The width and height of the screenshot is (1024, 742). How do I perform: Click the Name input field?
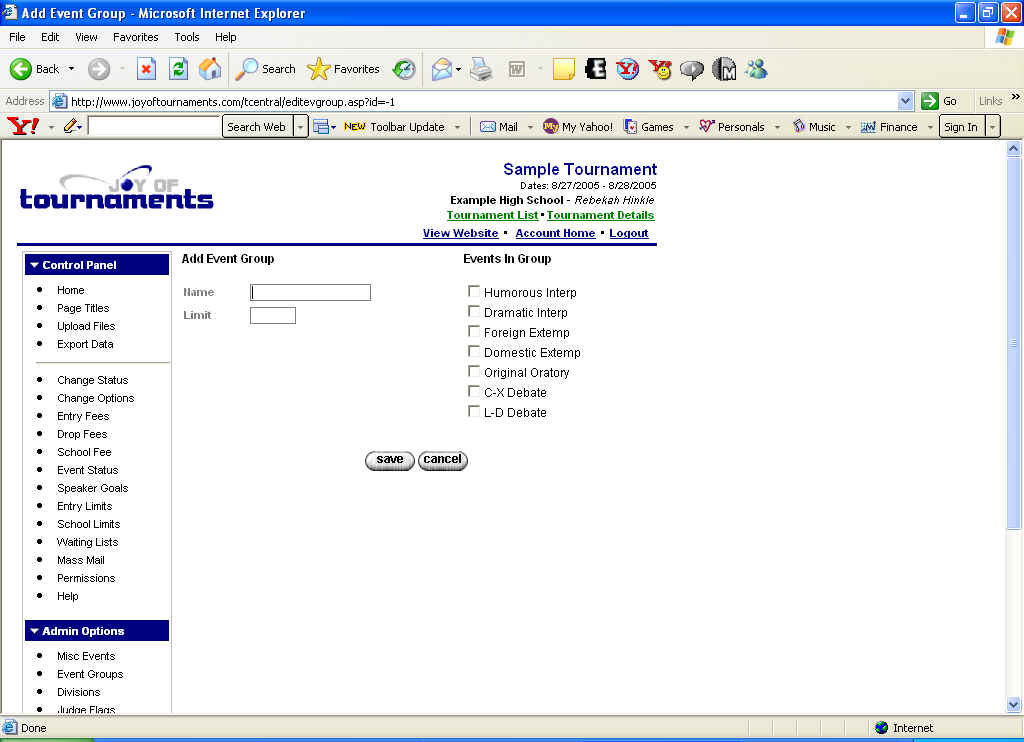[310, 292]
